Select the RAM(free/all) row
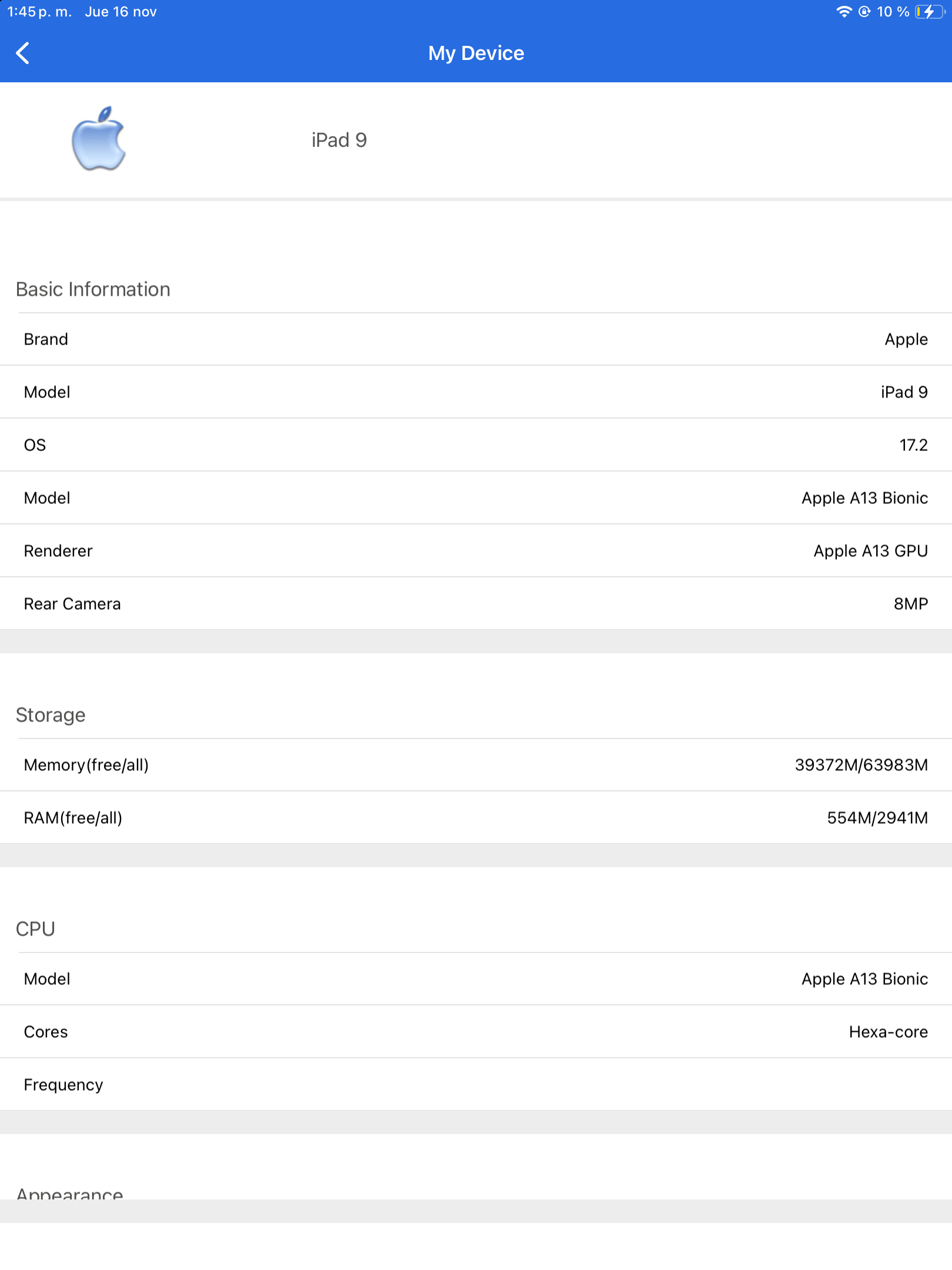The height and width of the screenshot is (1270, 952). tap(476, 818)
